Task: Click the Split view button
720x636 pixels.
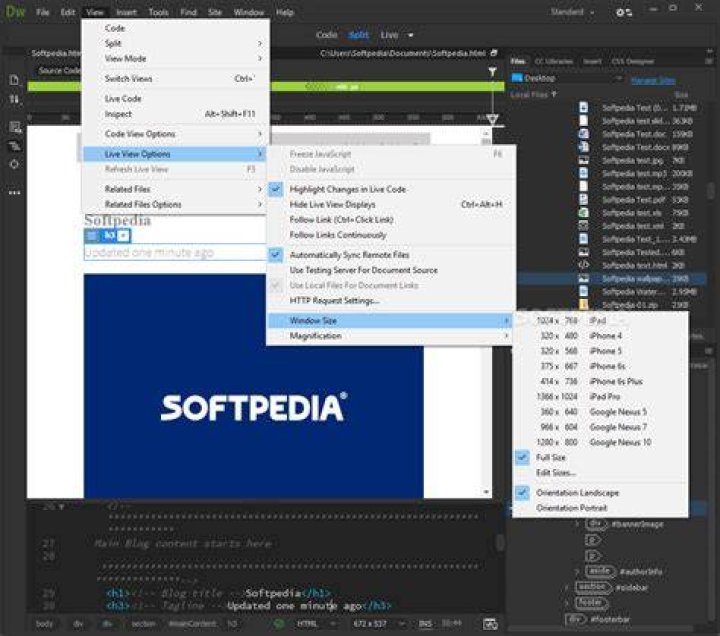Action: click(359, 35)
